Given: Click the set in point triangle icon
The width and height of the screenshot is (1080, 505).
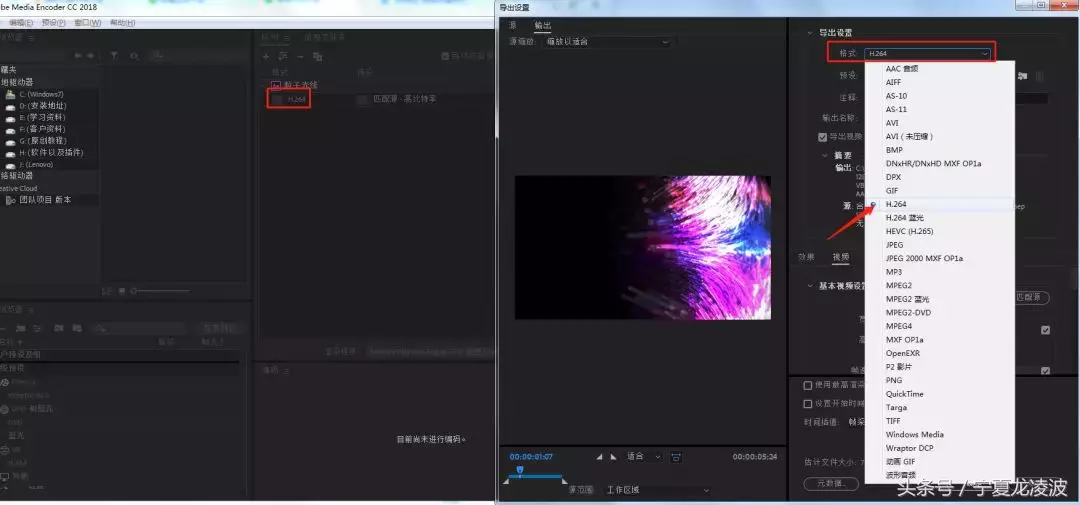Looking at the screenshot, I should (x=599, y=457).
